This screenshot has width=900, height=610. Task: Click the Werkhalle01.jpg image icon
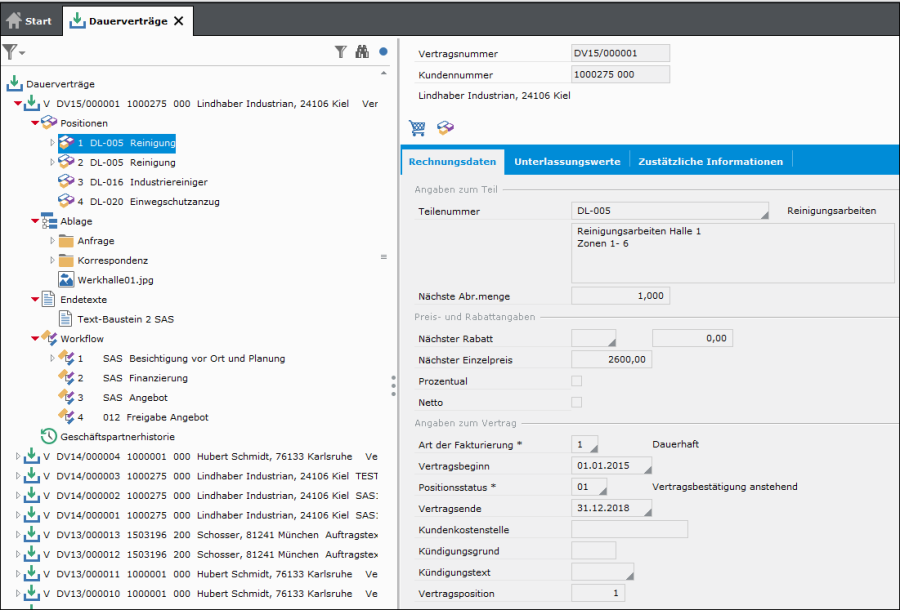pos(66,279)
